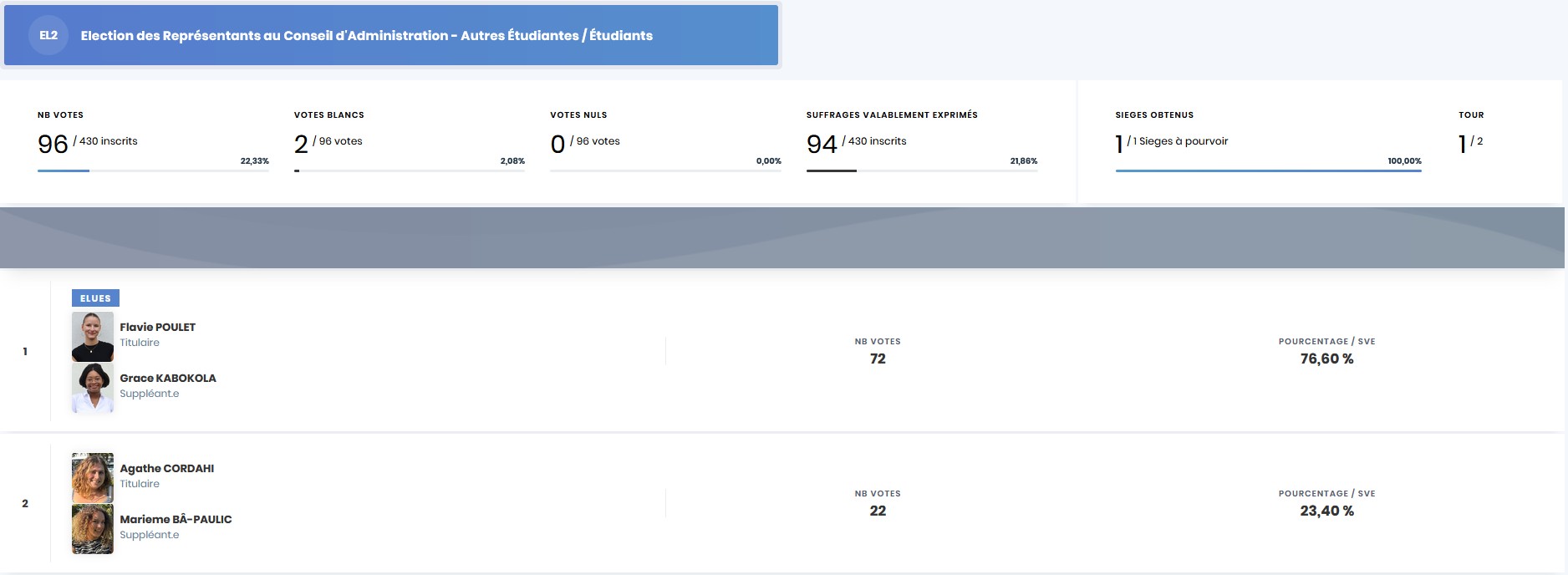1568x575 pixels.
Task: Click the Votes Blancs progress bar
Action: [x=409, y=170]
